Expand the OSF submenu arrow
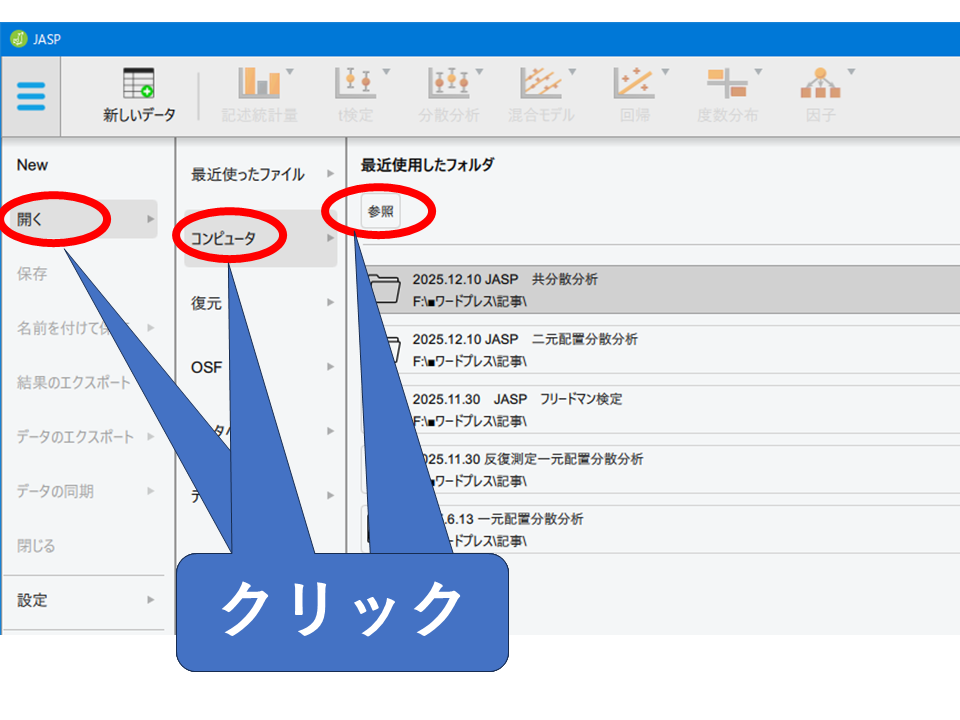Image resolution: width=960 pixels, height=720 pixels. (x=330, y=367)
